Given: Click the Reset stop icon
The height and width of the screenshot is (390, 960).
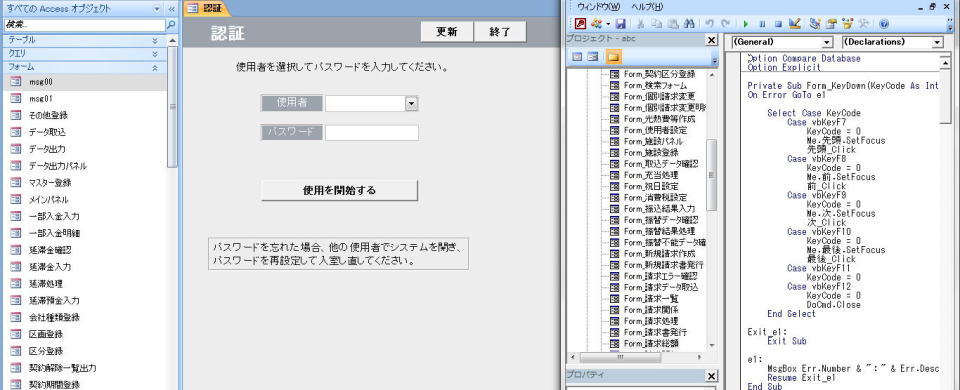Looking at the screenshot, I should click(x=778, y=24).
